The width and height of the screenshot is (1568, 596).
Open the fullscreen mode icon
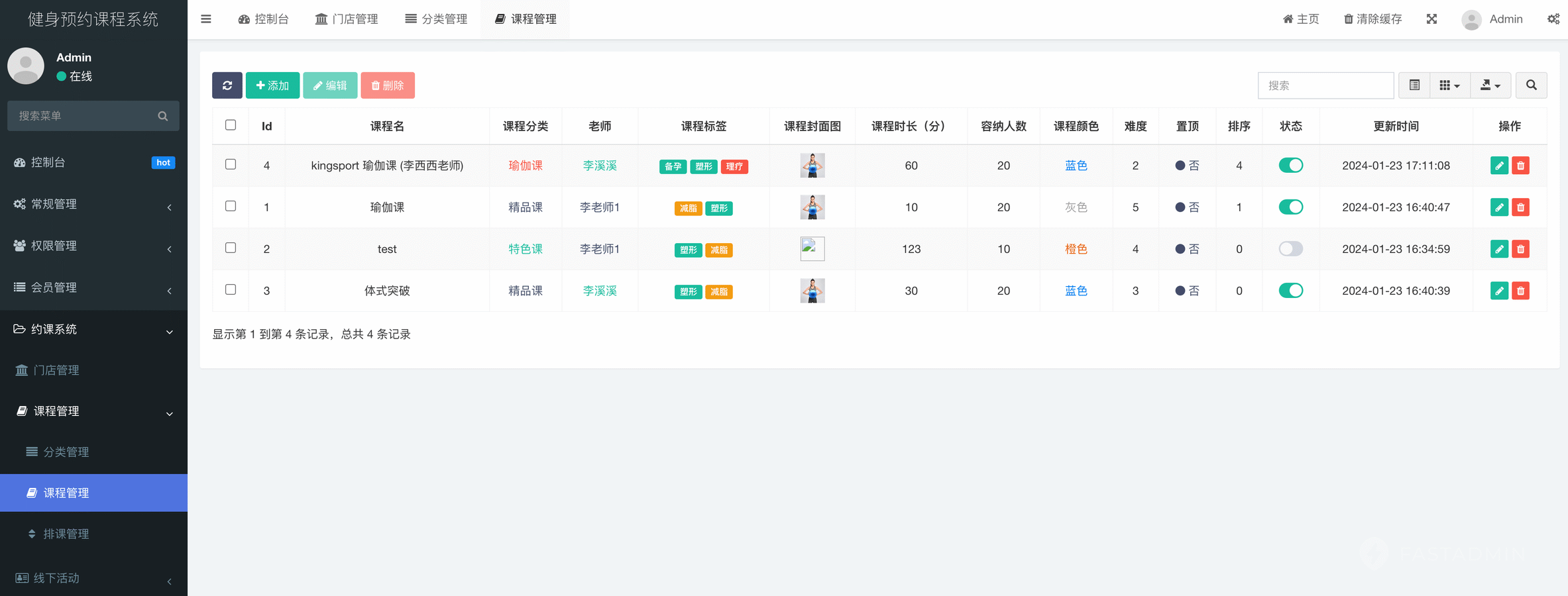coord(1431,19)
